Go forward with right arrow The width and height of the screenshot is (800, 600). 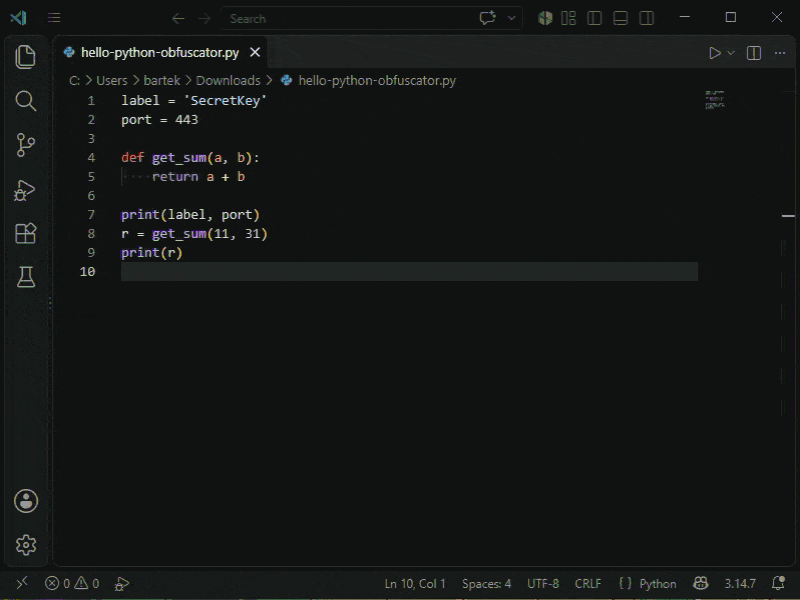click(205, 19)
